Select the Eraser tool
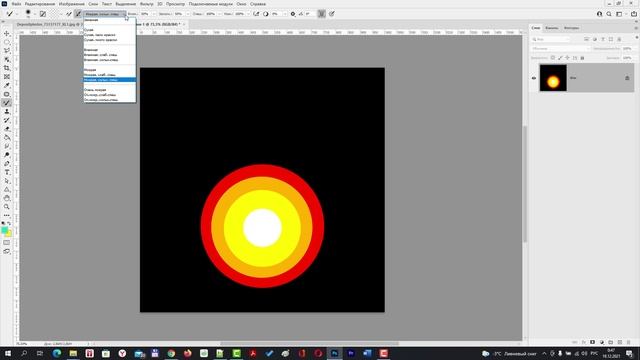The image size is (640, 360). click(x=7, y=129)
